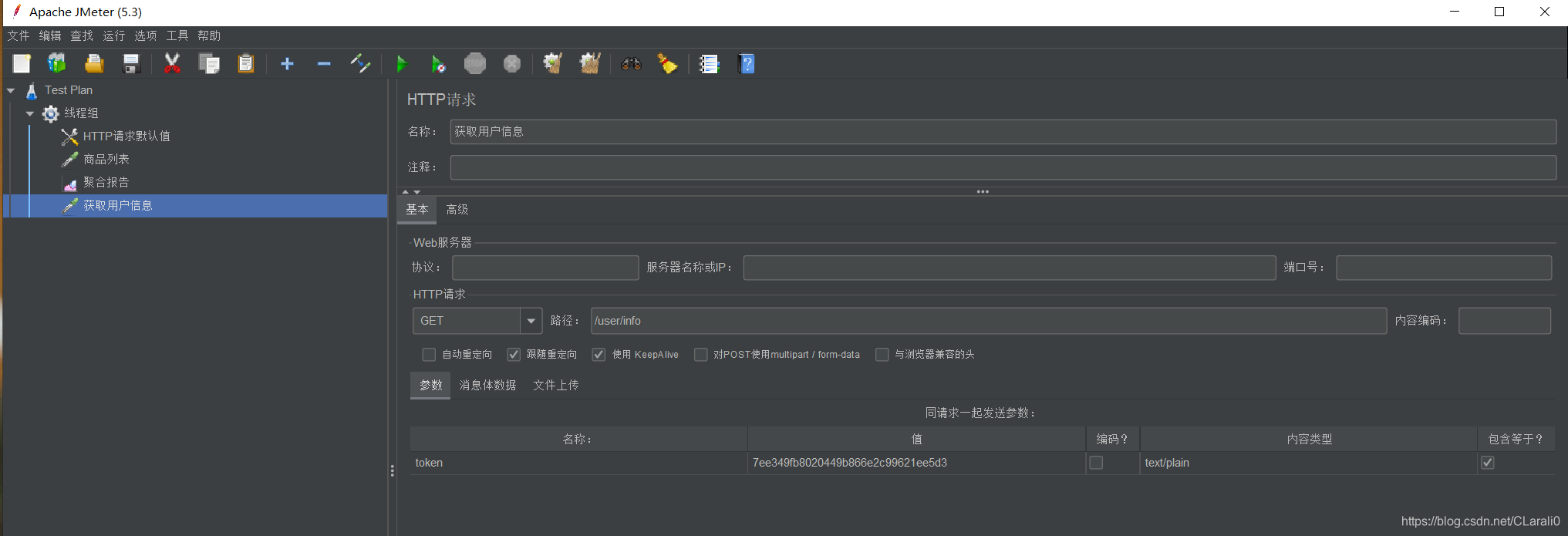
Task: Click the 服务器名称或IP input field
Action: (x=1010, y=268)
